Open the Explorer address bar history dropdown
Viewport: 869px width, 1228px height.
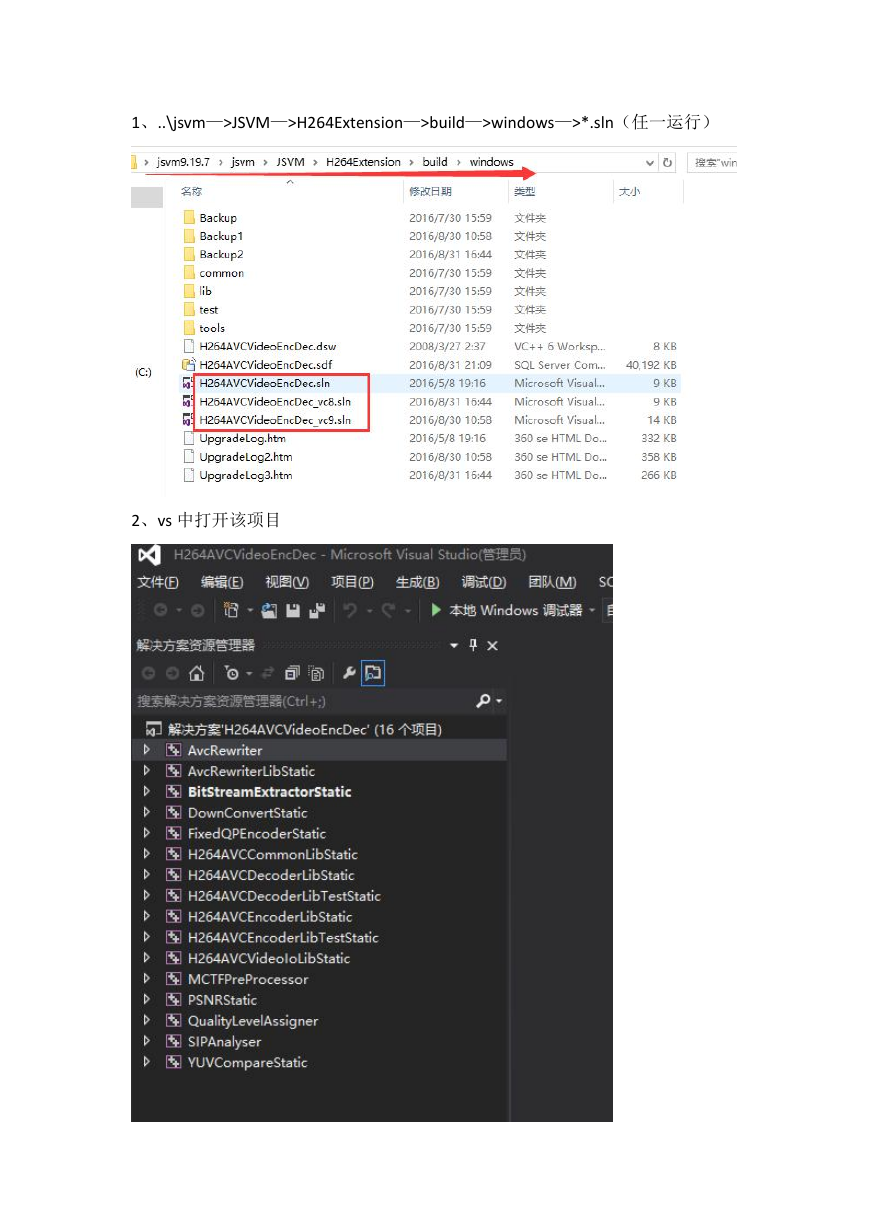650,162
